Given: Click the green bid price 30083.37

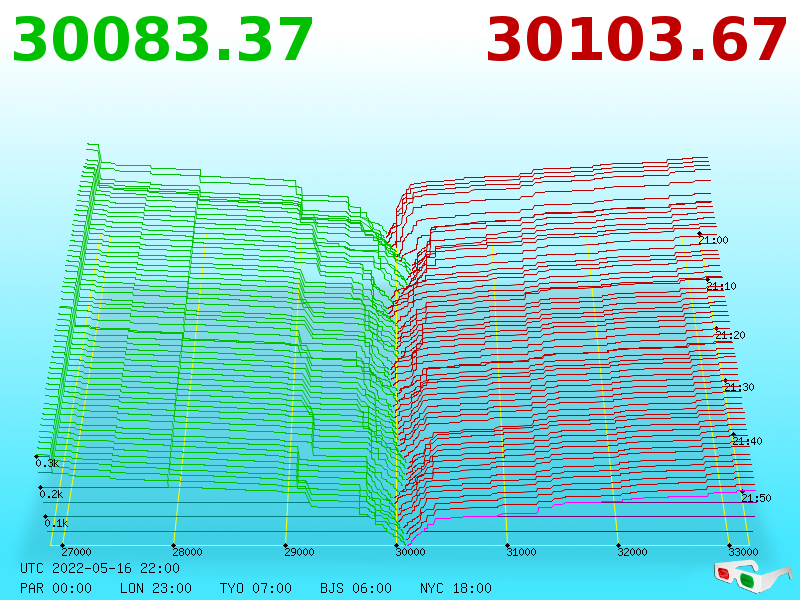Looking at the screenshot, I should (162, 40).
